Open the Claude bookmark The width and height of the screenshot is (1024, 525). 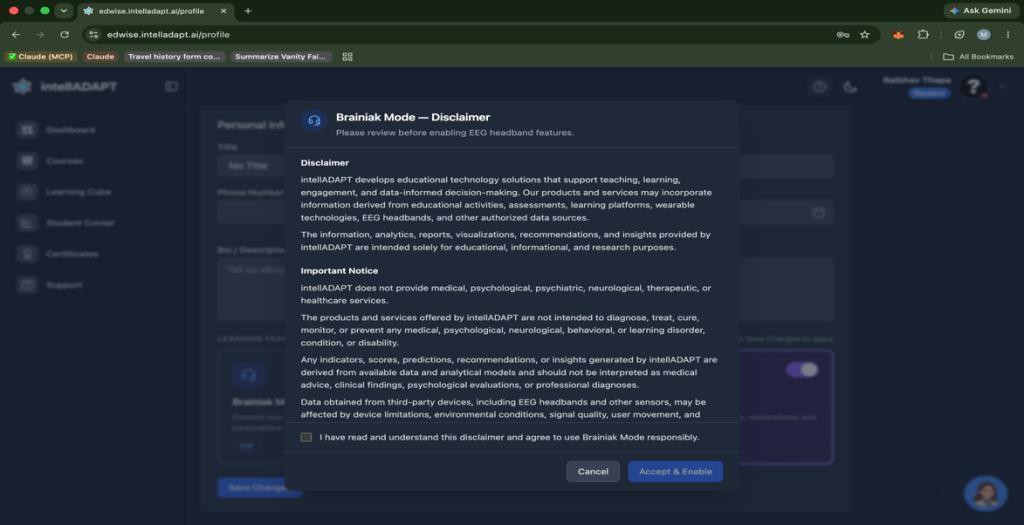(x=100, y=57)
